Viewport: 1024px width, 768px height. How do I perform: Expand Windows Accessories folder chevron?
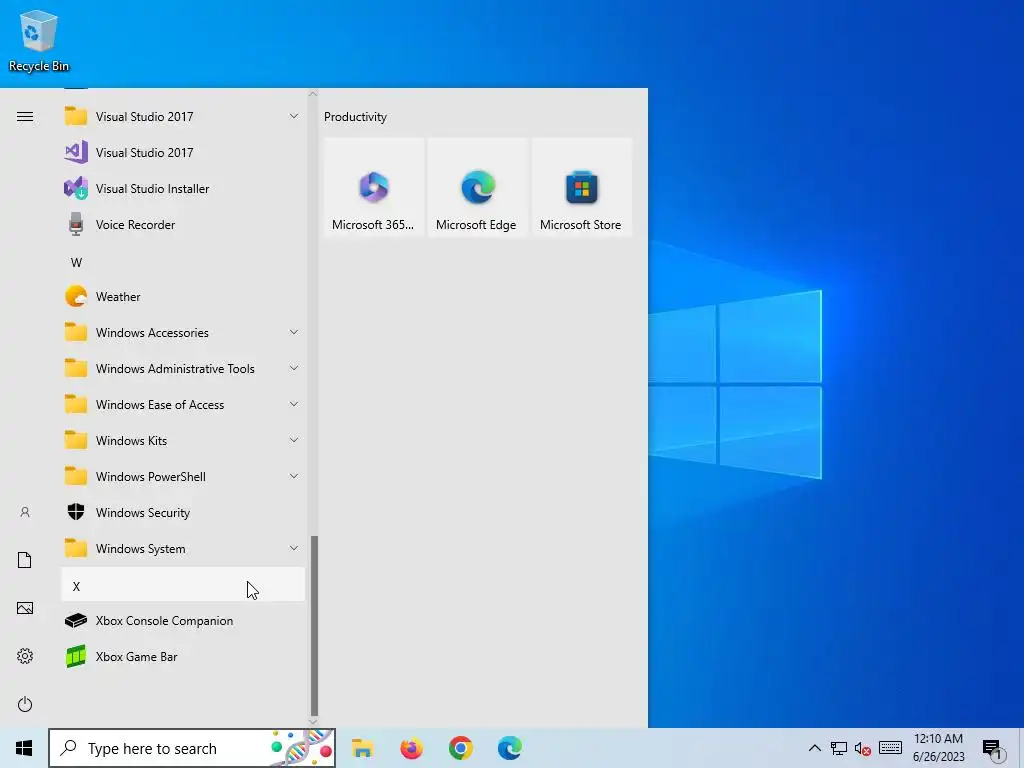point(294,332)
